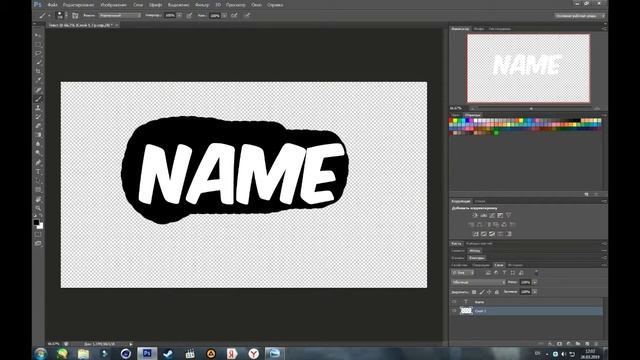
Task: Open the layer opacity dropdown
Action: click(535, 282)
